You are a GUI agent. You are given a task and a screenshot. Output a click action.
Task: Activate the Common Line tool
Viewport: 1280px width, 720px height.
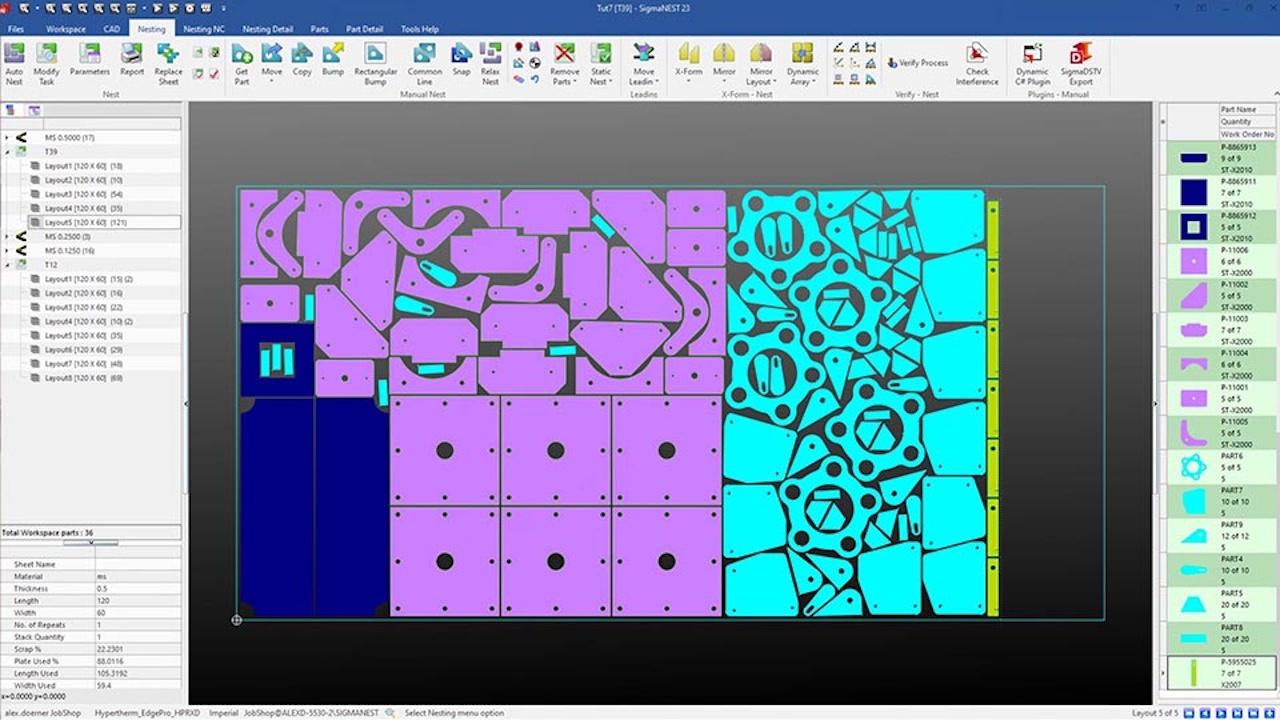coord(424,62)
